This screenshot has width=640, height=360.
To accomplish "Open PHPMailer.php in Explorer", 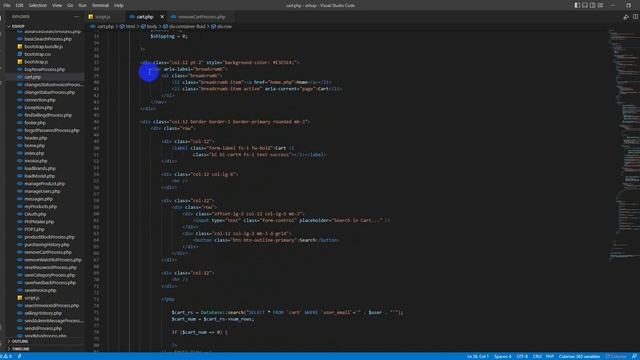I will click(x=39, y=222).
